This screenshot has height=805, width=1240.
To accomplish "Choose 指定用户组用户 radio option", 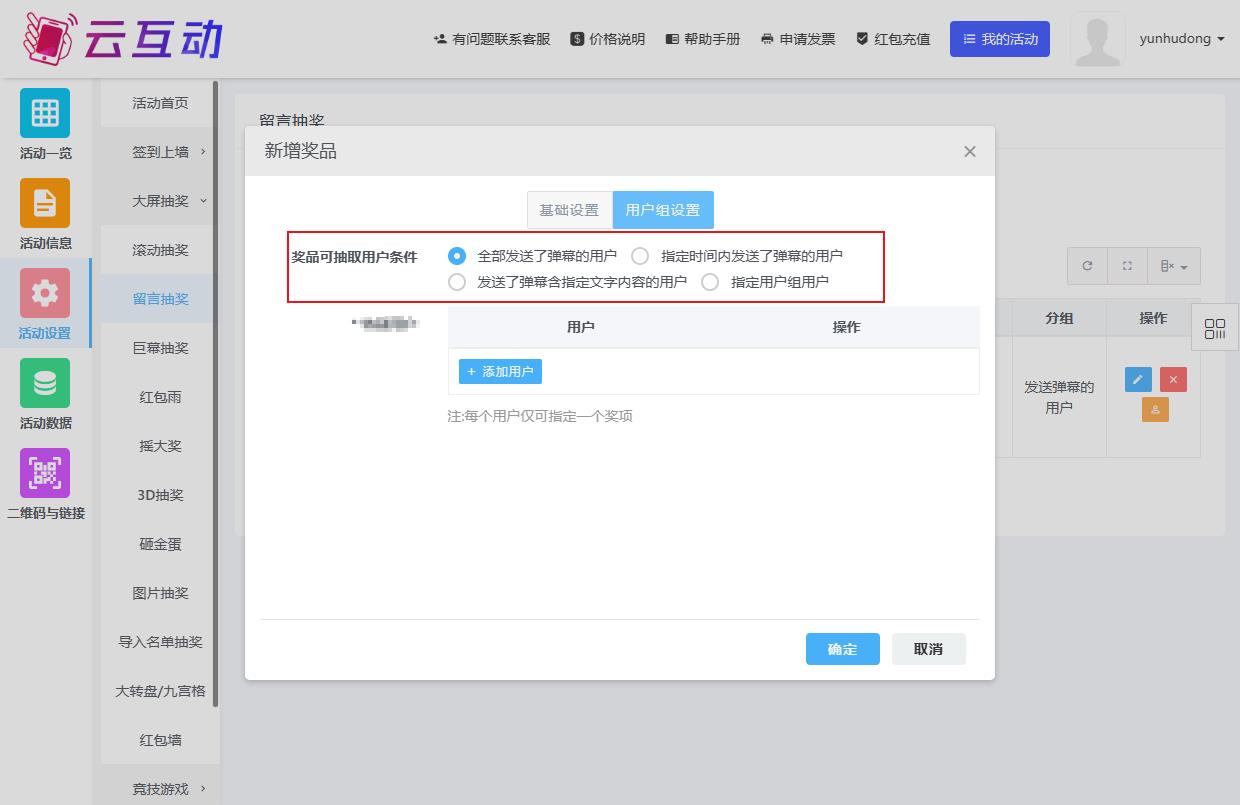I will [710, 282].
